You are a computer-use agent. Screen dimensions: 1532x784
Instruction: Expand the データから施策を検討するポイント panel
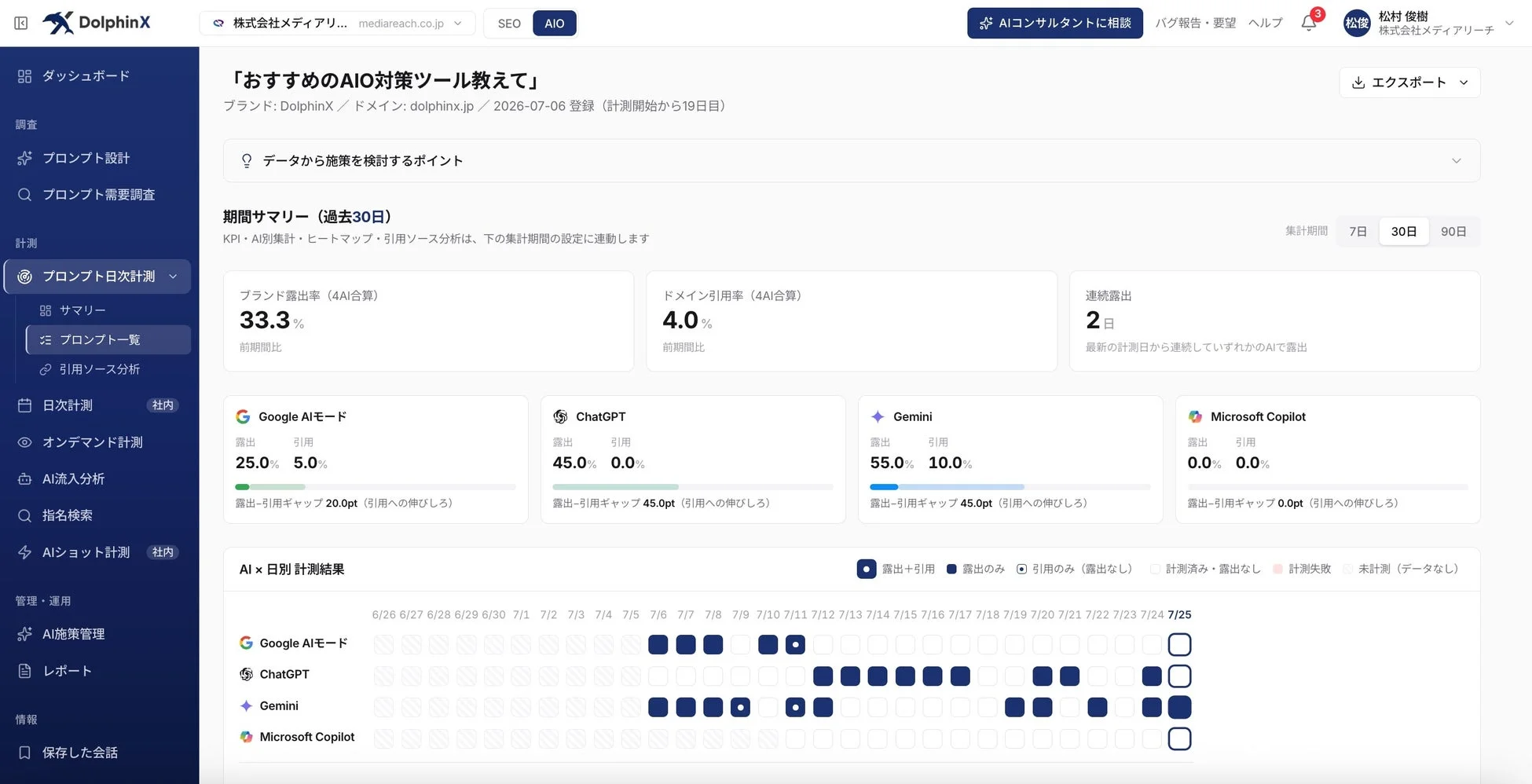852,161
